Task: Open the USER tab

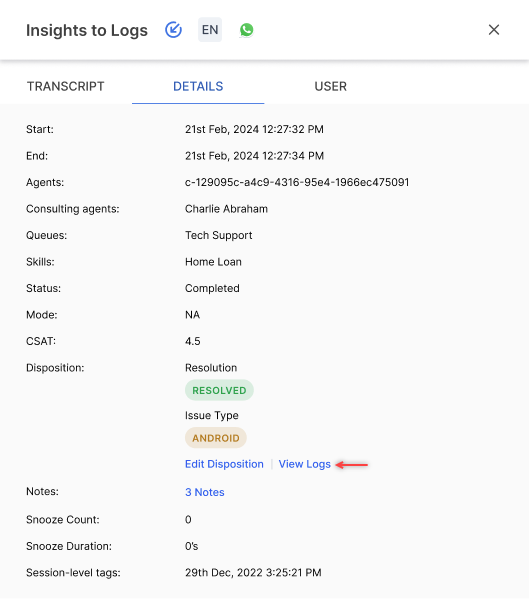Action: (330, 86)
